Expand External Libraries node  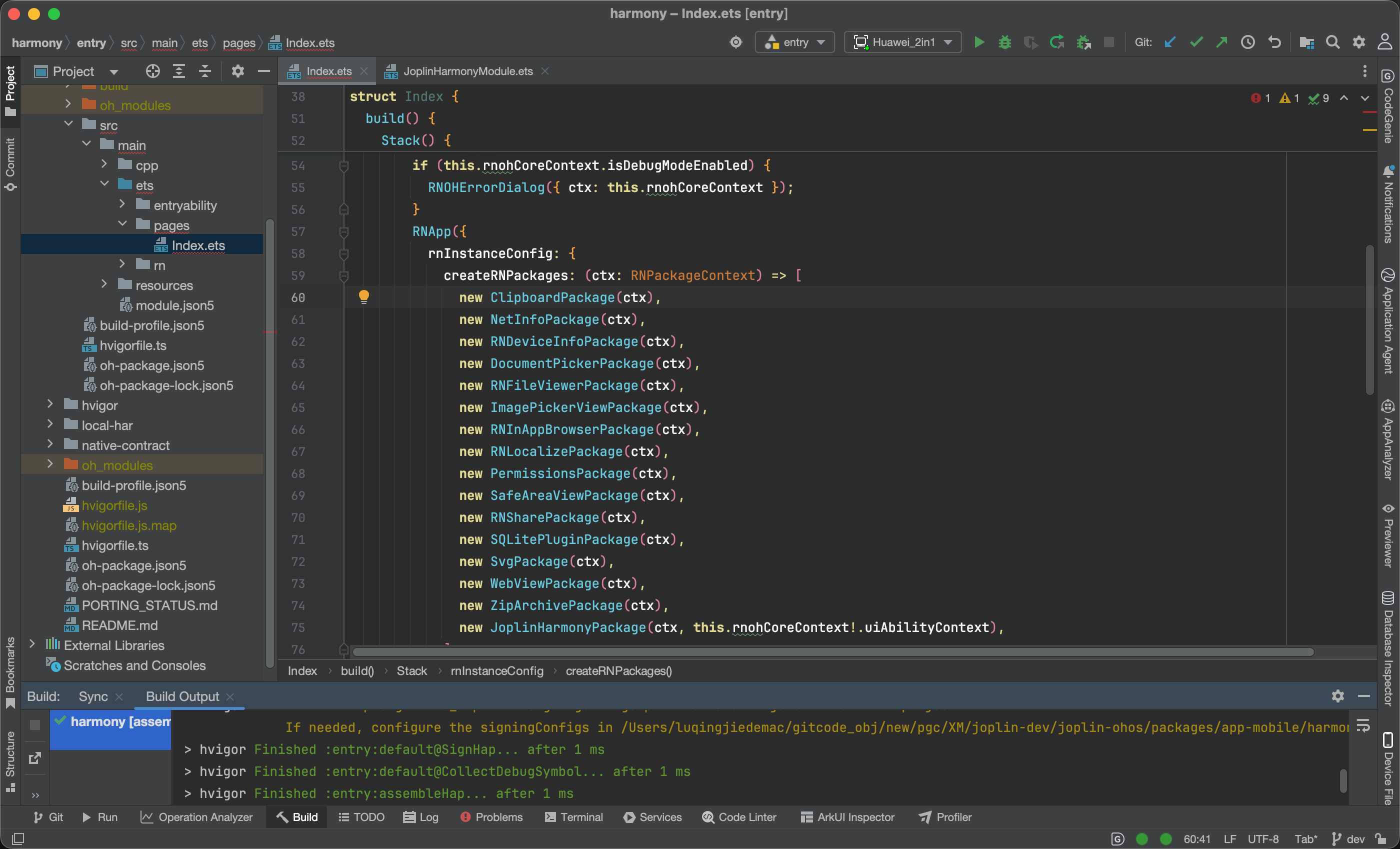coord(32,644)
